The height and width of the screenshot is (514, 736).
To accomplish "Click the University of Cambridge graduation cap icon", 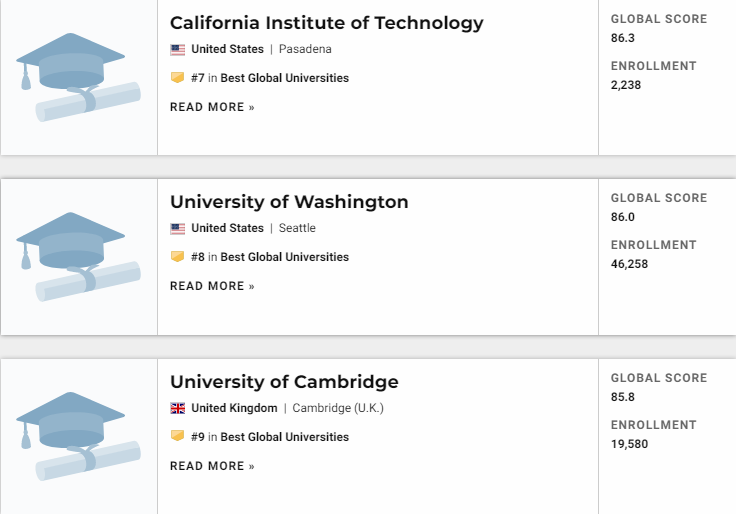I will pyautogui.click(x=77, y=435).
